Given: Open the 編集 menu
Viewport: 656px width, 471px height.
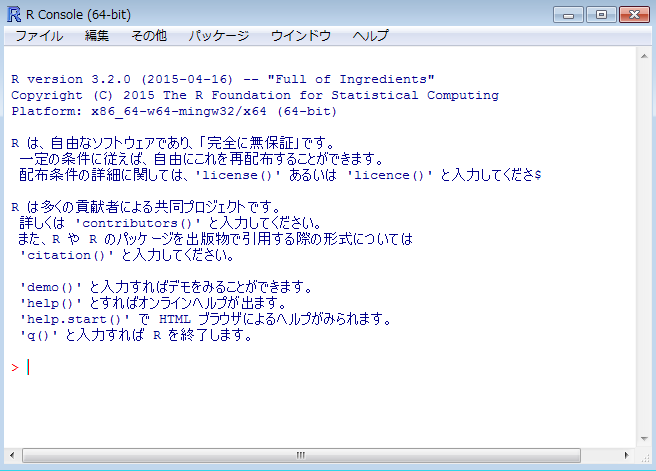Looking at the screenshot, I should tap(97, 36).
